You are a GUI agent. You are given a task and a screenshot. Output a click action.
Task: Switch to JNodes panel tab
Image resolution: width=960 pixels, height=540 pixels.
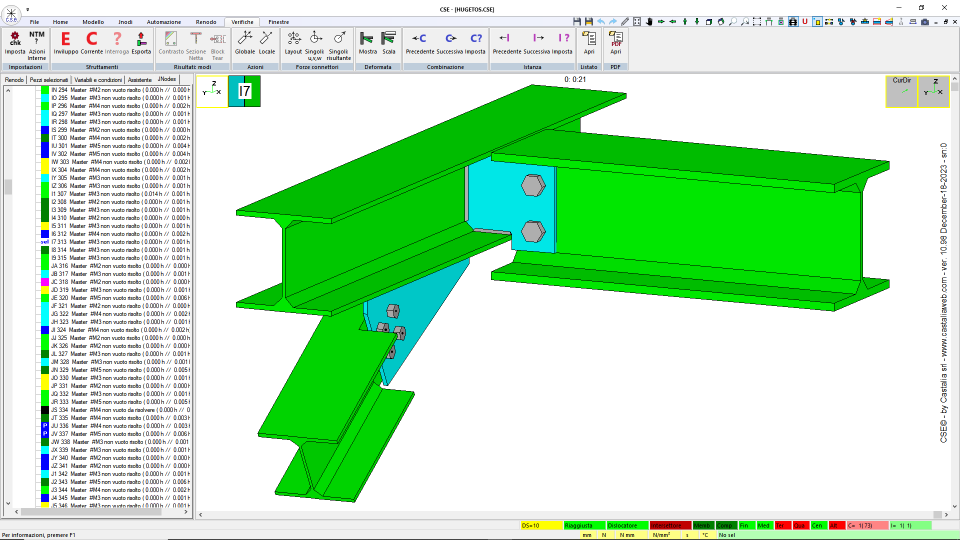[167, 79]
